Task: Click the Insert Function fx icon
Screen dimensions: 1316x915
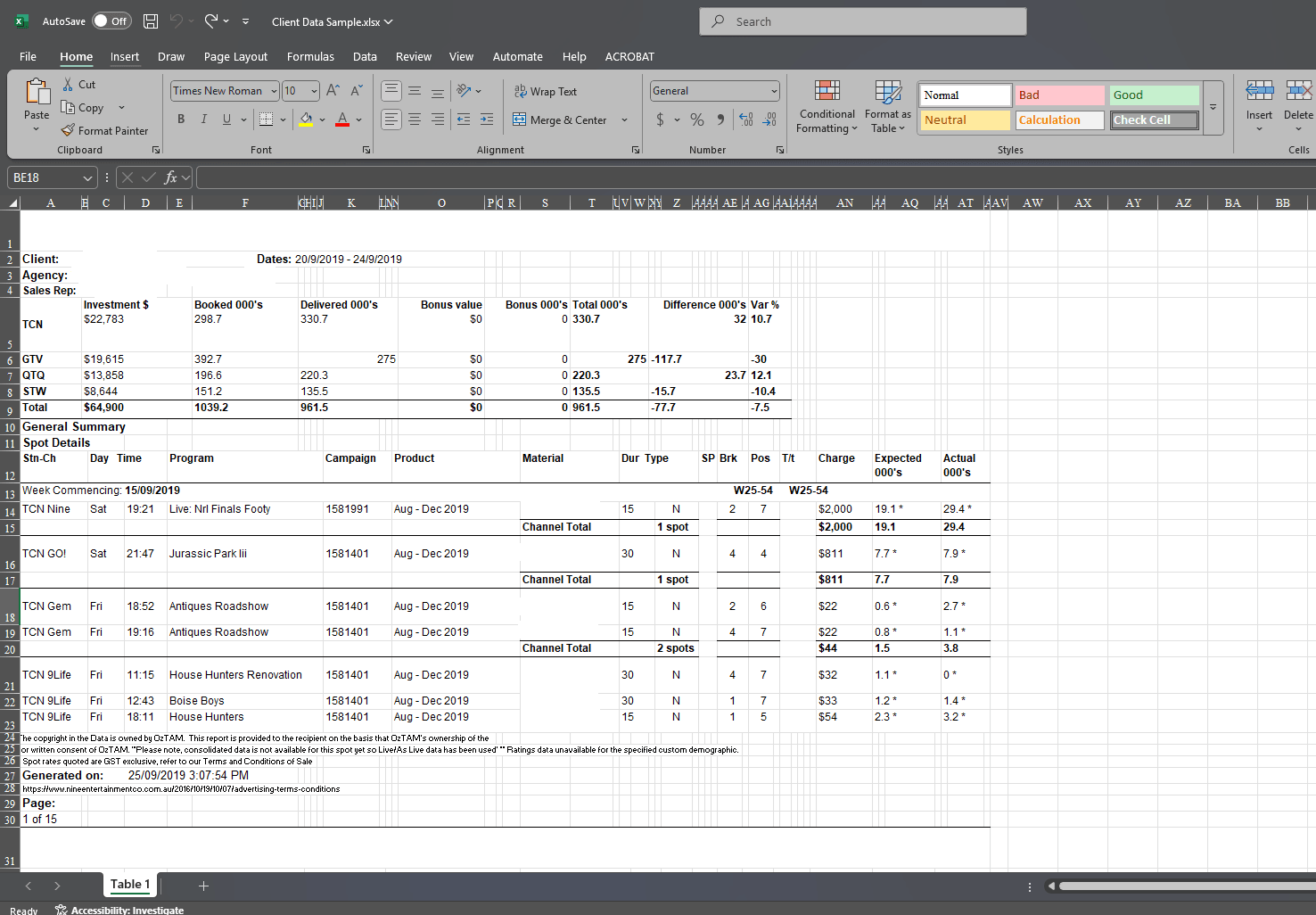Action: click(x=171, y=177)
